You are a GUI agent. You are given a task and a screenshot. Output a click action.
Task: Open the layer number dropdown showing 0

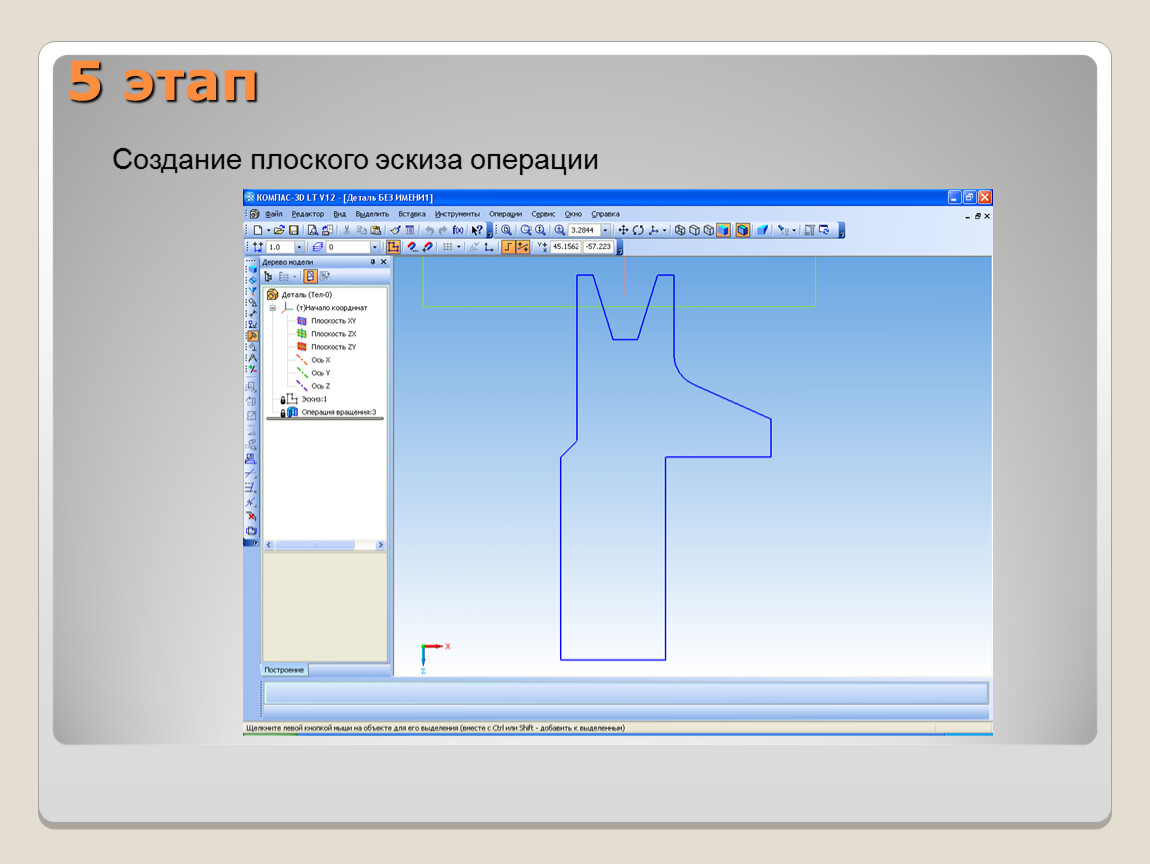click(375, 247)
